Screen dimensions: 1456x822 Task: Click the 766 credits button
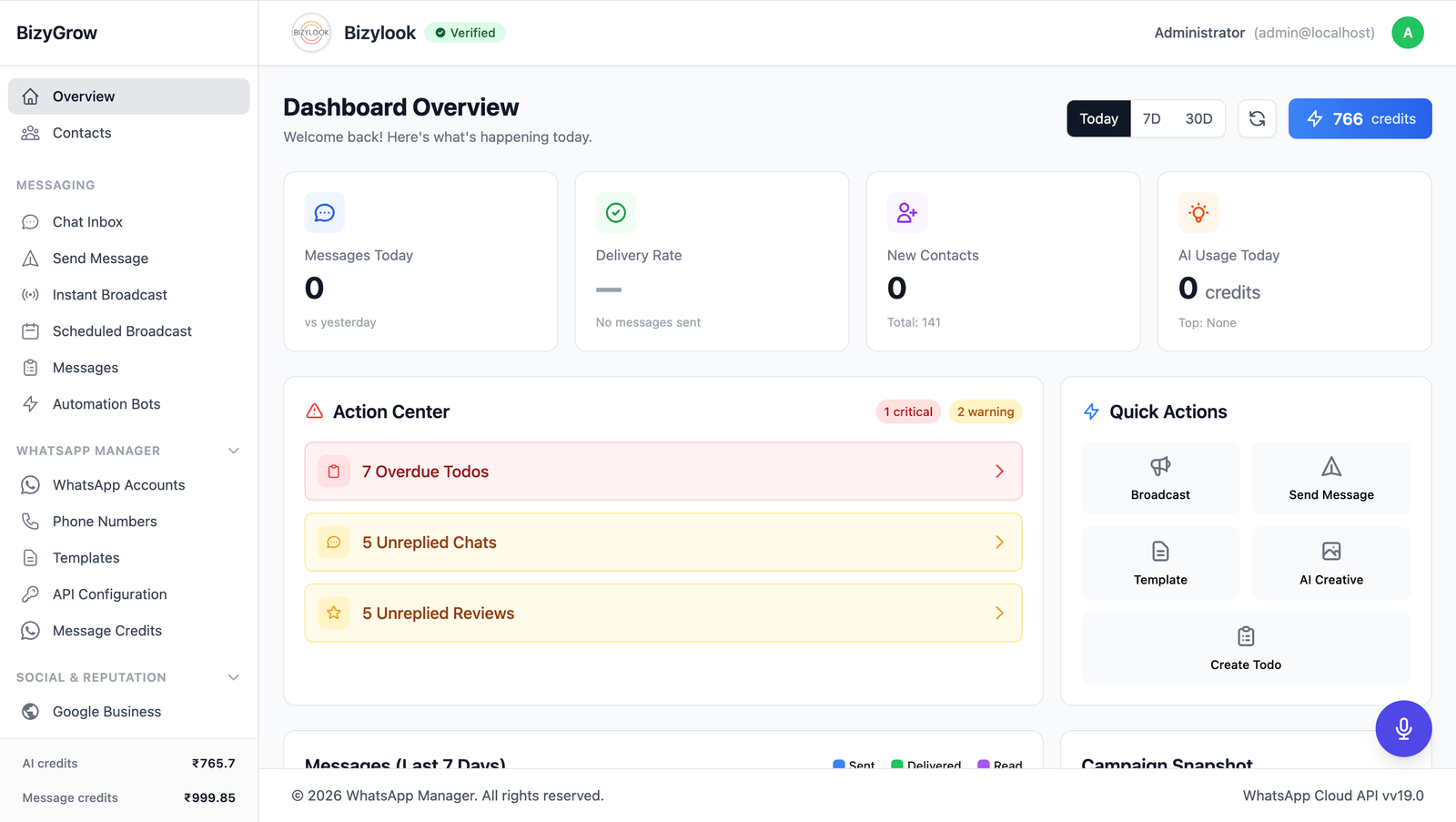tap(1360, 118)
